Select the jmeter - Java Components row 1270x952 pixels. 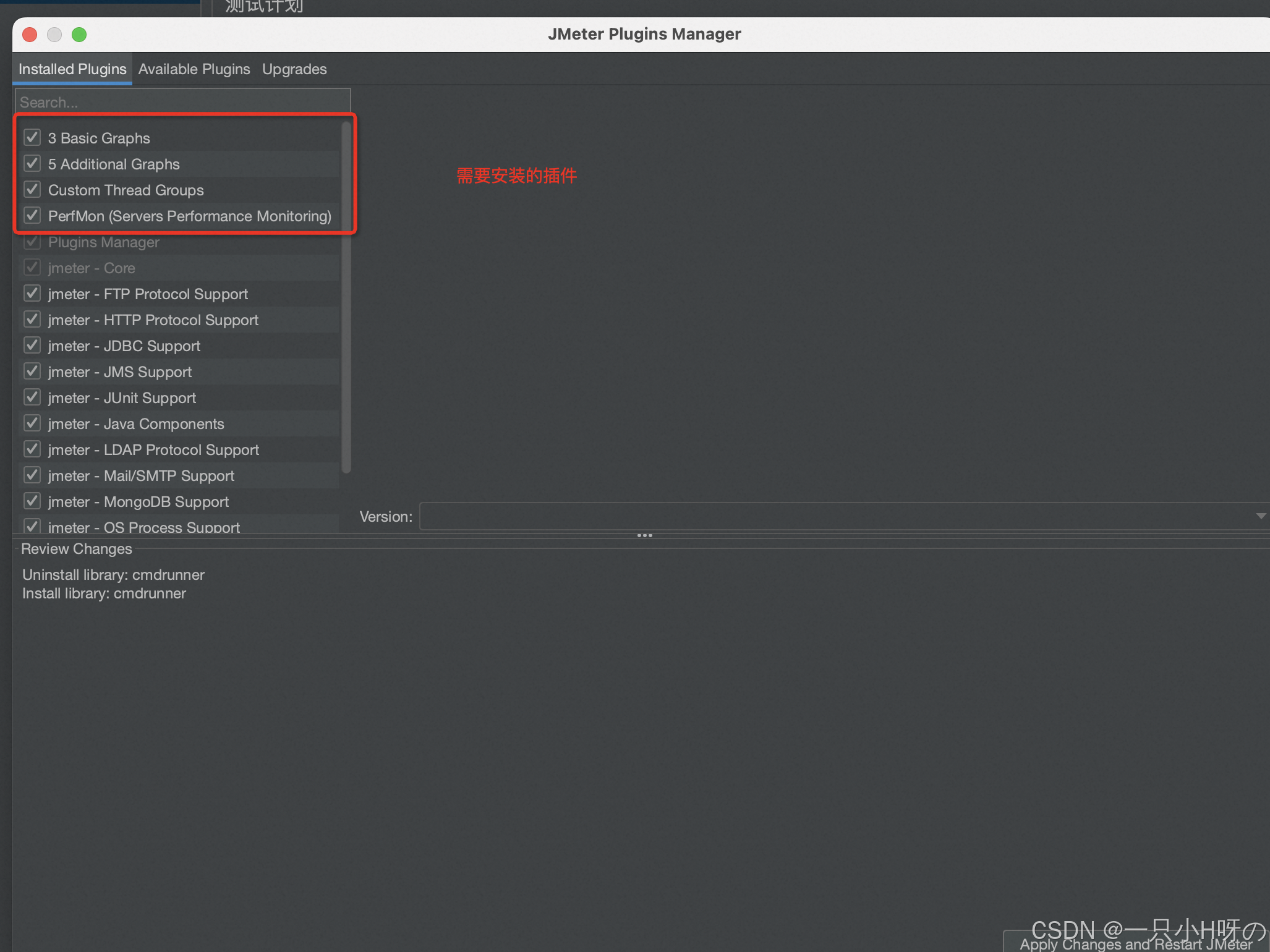(179, 423)
